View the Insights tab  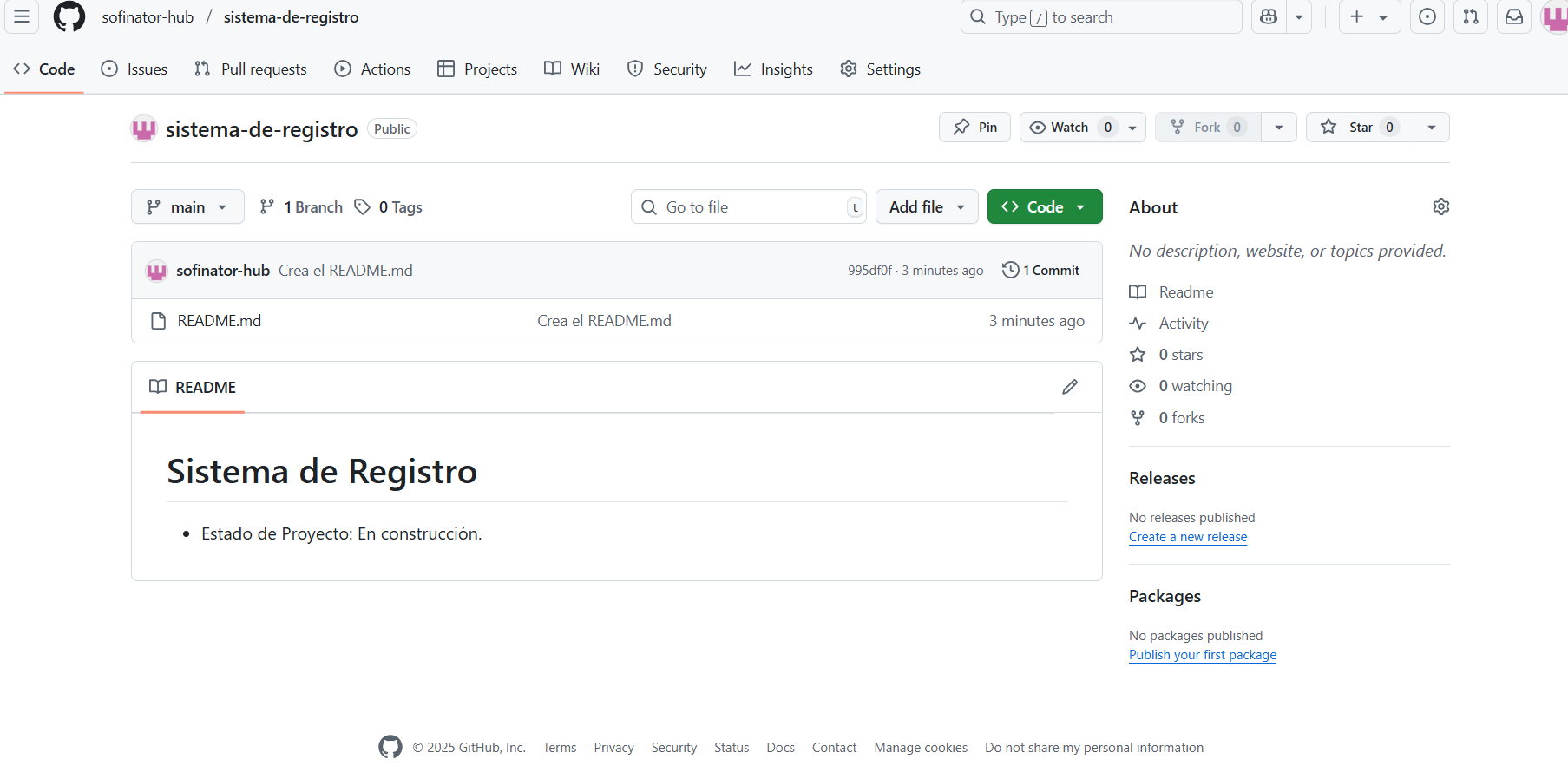[773, 69]
